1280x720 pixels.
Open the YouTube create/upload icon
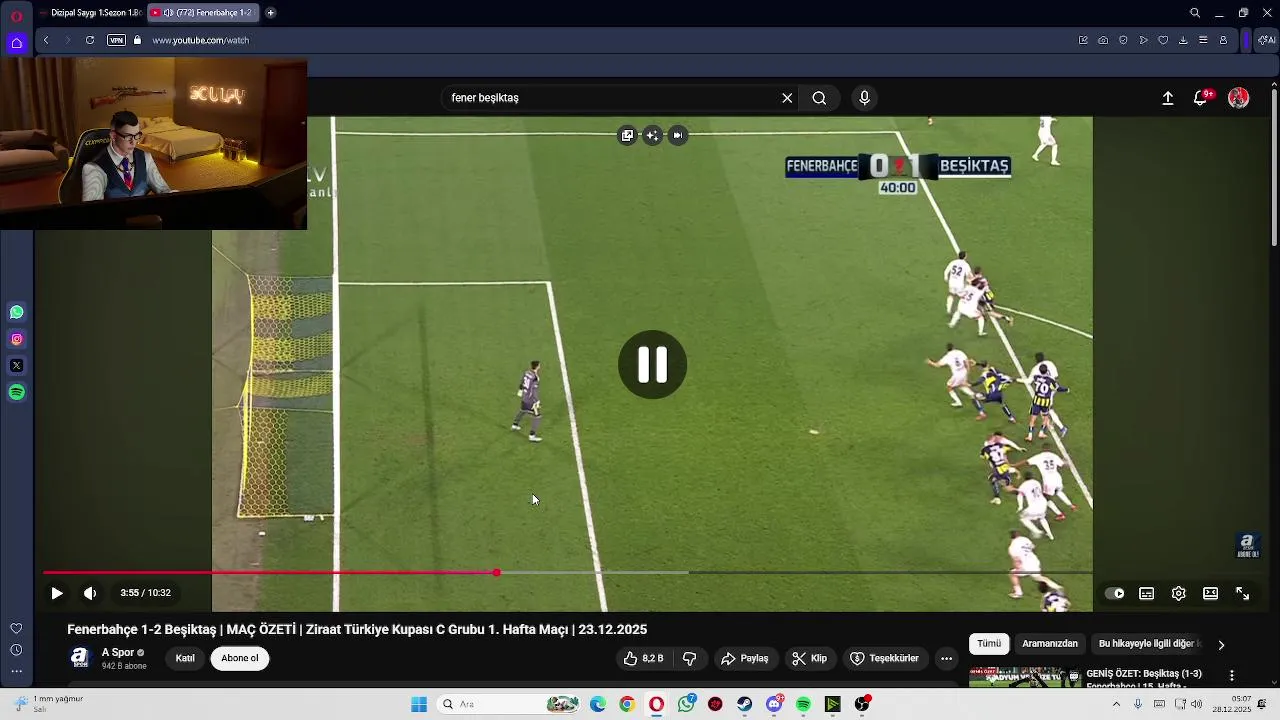point(1167,98)
